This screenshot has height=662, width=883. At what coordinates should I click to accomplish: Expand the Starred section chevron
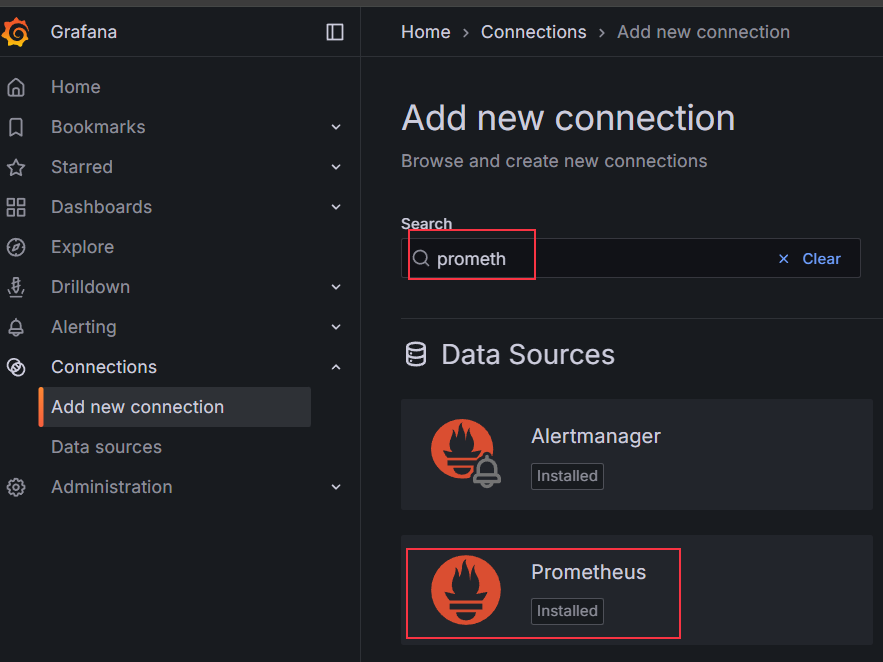pyautogui.click(x=336, y=167)
